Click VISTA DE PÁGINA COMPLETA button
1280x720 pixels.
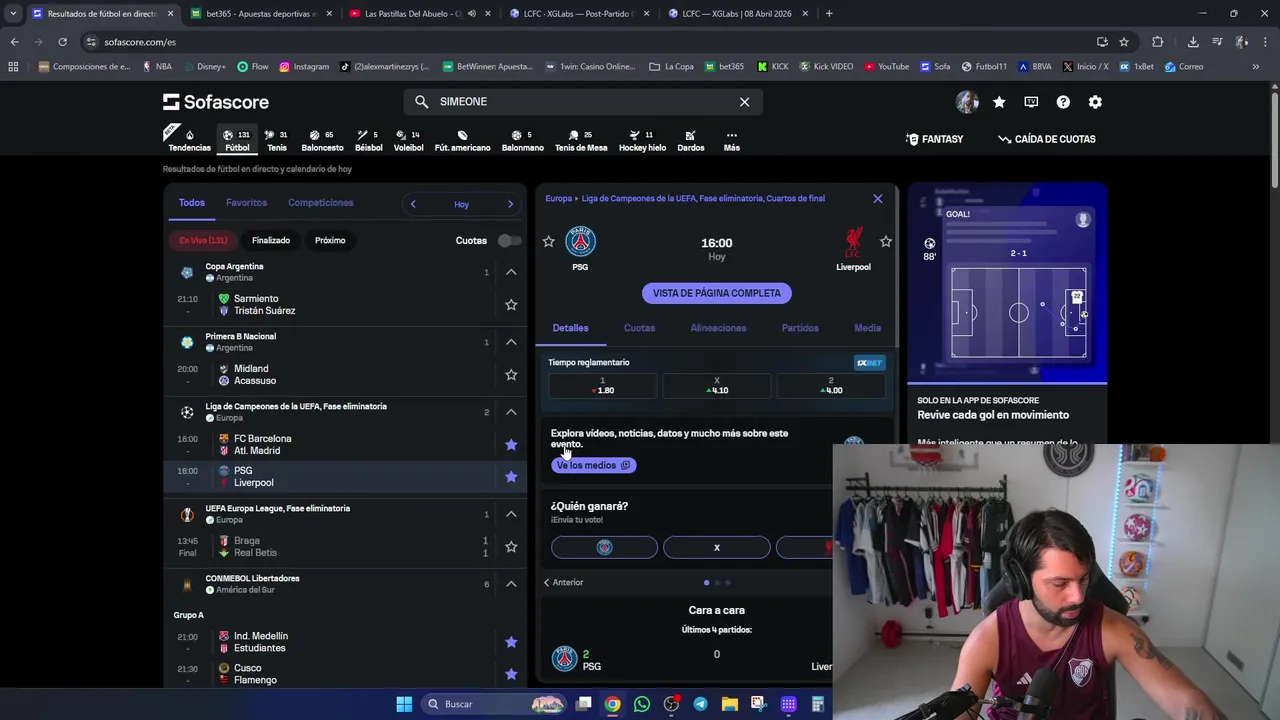click(x=717, y=293)
